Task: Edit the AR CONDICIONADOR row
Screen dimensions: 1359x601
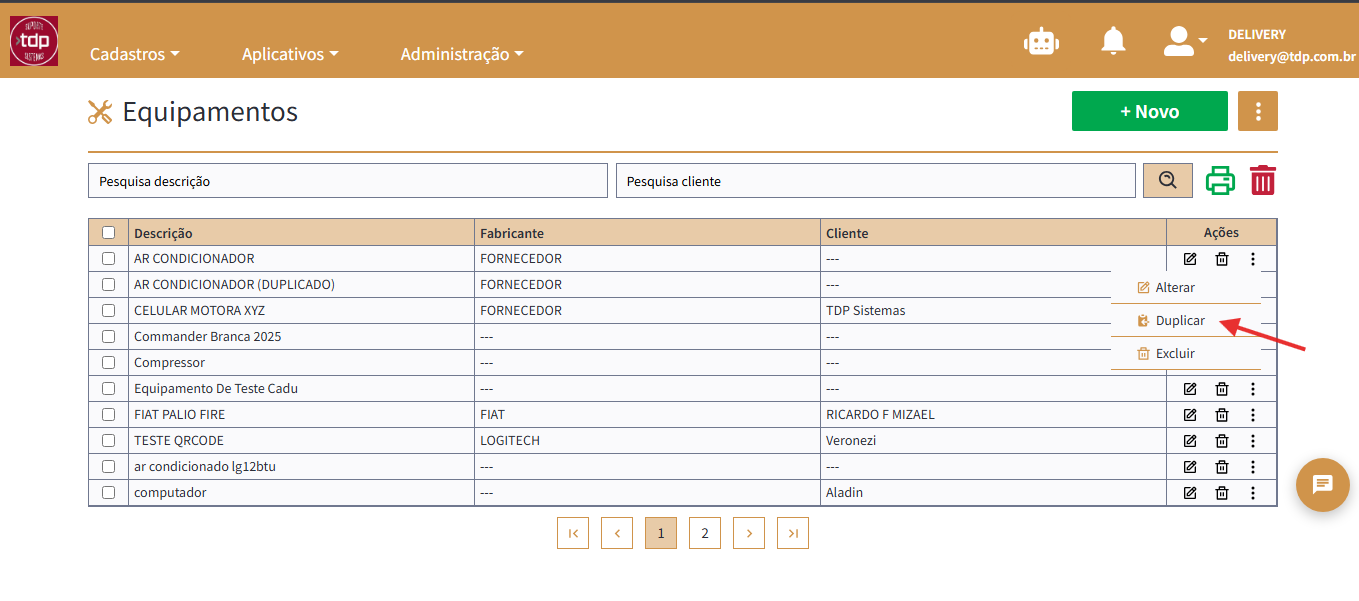Action: [1190, 259]
